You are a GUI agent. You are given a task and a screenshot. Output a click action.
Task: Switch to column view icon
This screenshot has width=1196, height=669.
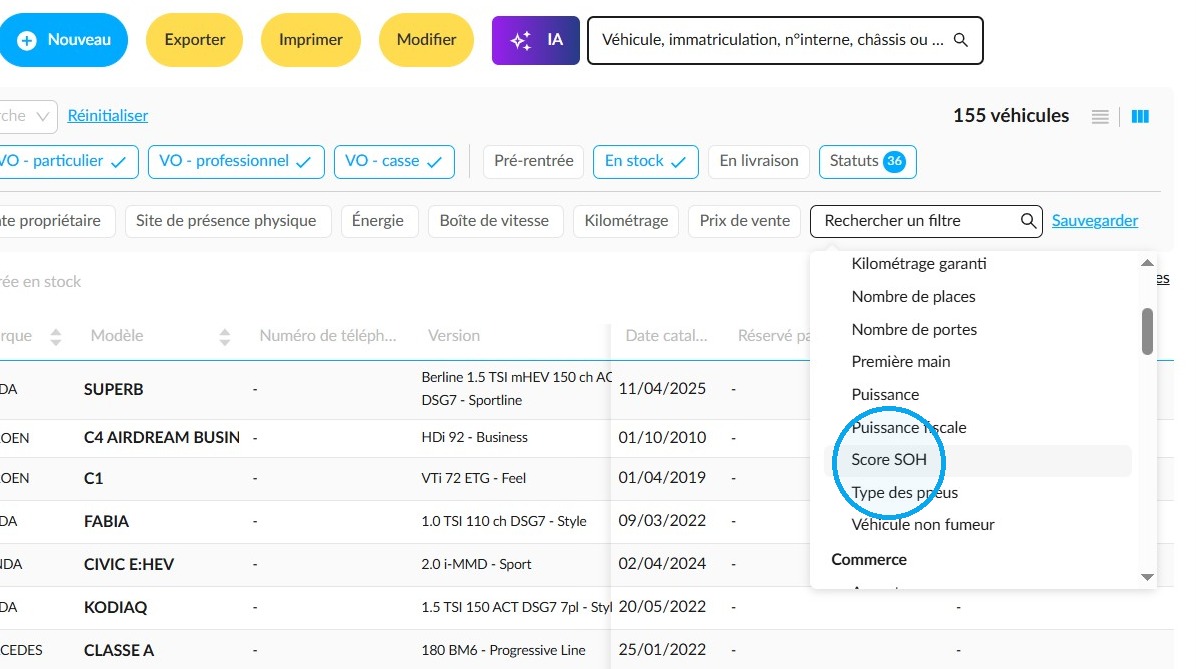pyautogui.click(x=1140, y=117)
